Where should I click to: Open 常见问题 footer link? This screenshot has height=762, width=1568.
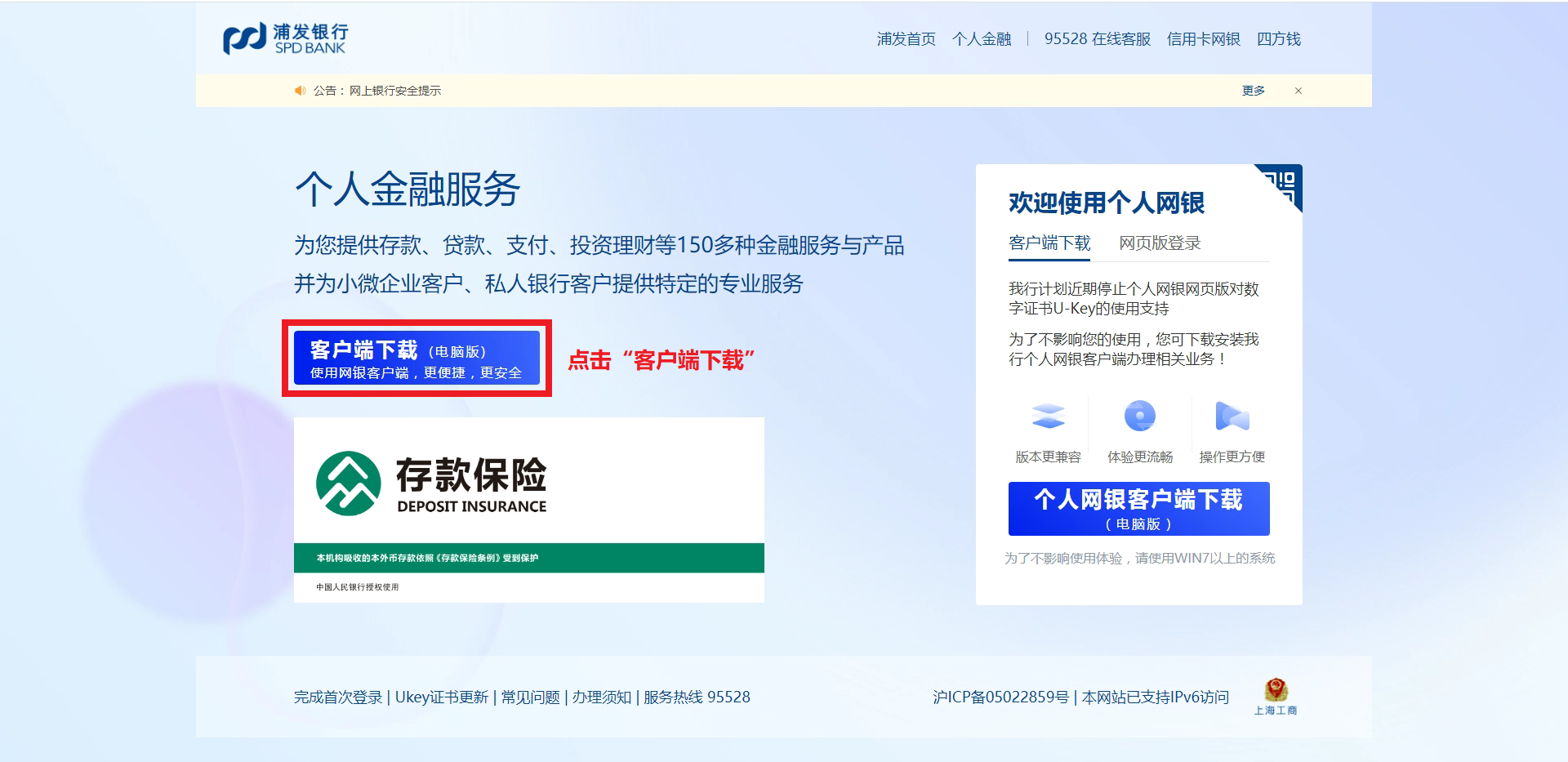531,697
